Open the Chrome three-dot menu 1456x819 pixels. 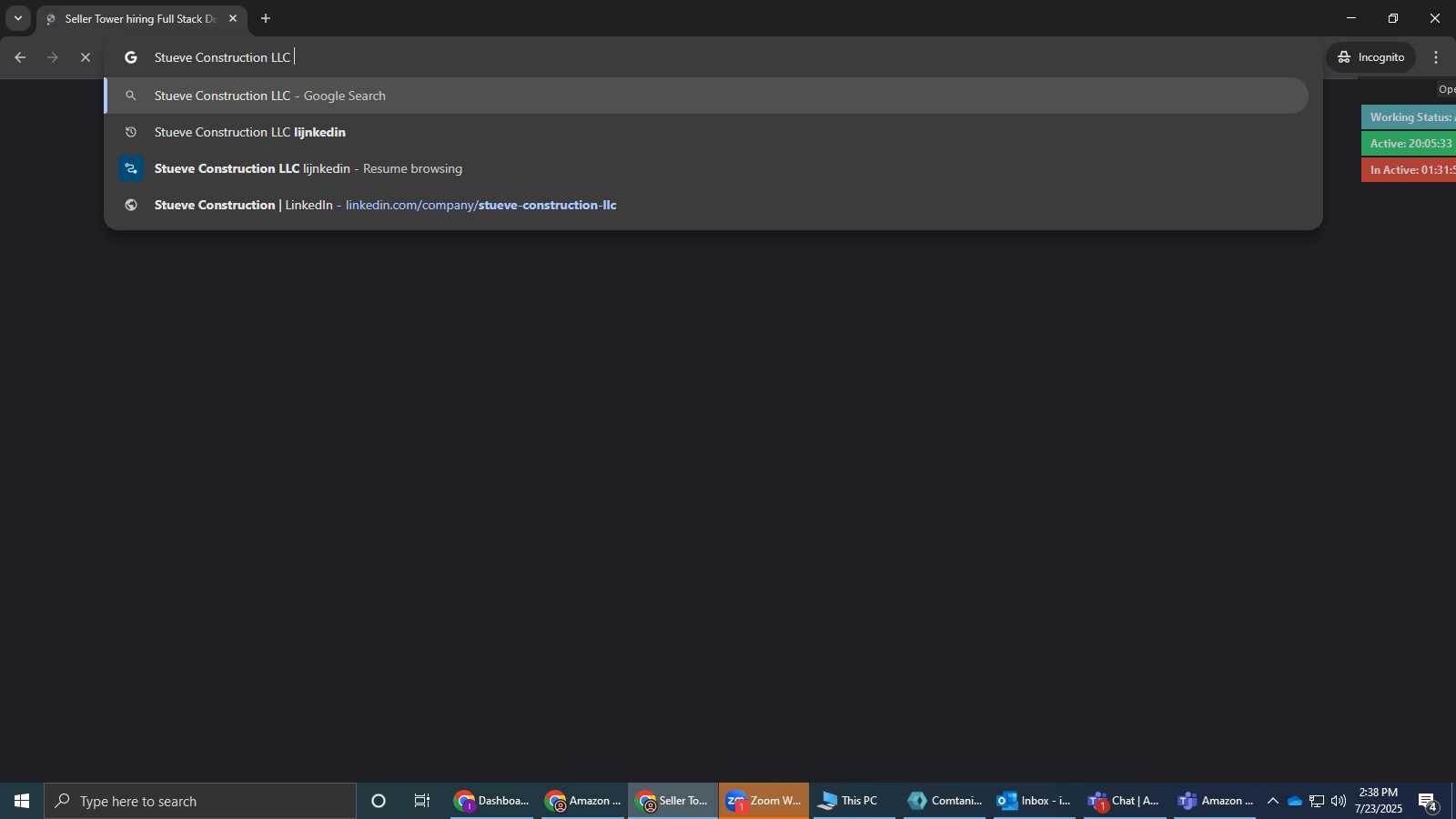1436,57
